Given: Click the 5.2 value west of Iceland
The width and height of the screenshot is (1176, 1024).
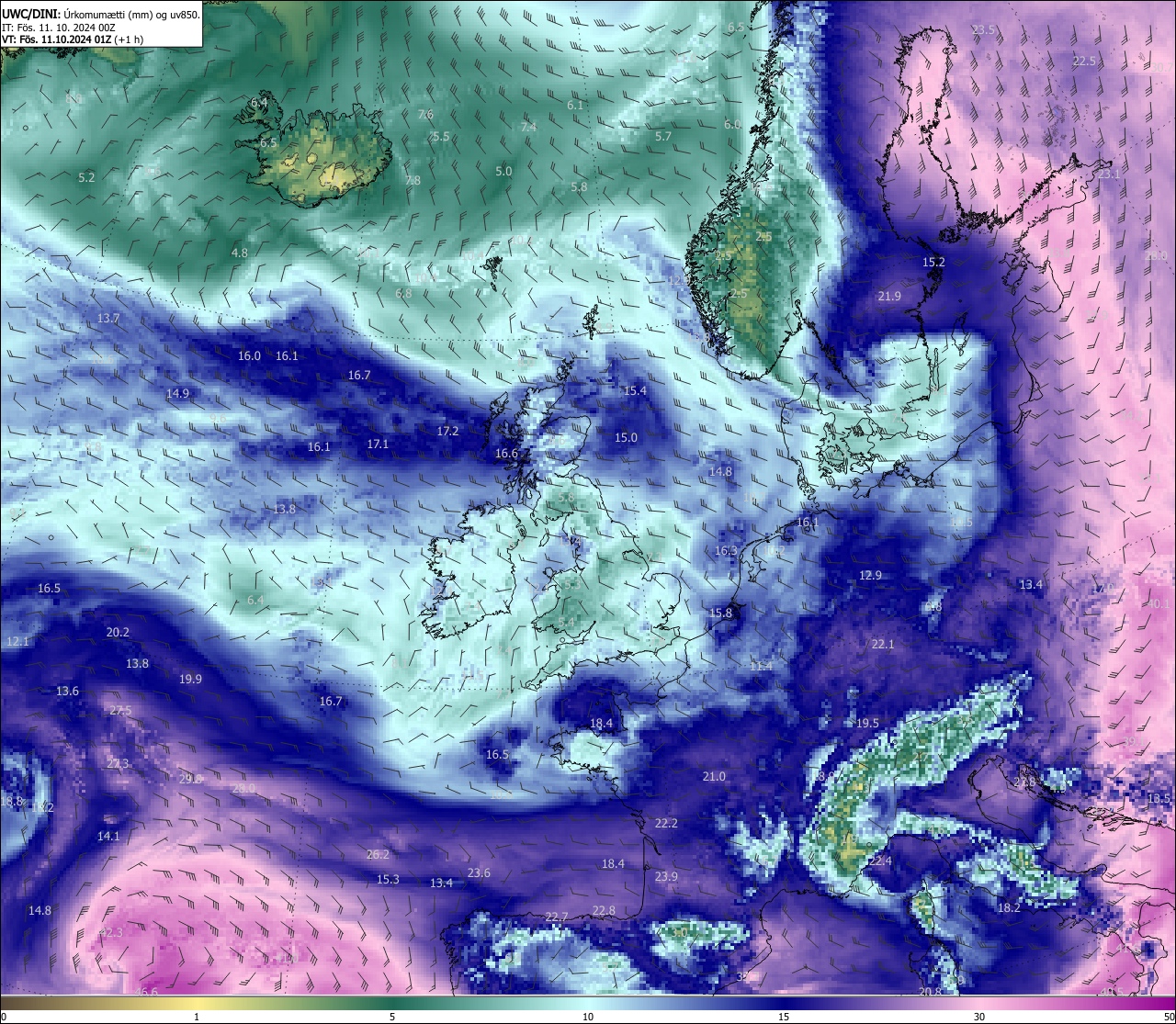Looking at the screenshot, I should click(86, 177).
